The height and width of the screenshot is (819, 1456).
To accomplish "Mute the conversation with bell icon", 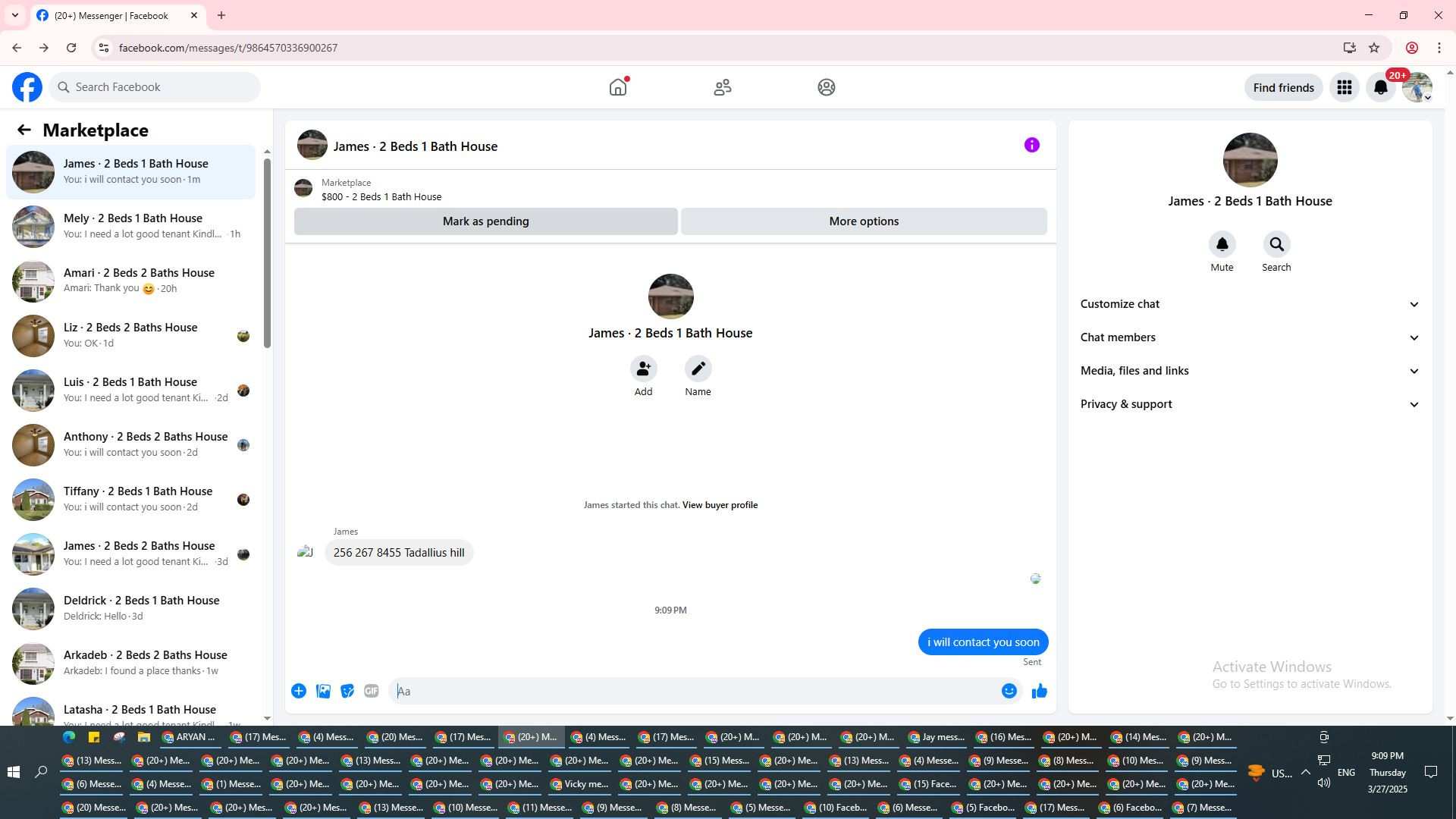I will 1222,244.
